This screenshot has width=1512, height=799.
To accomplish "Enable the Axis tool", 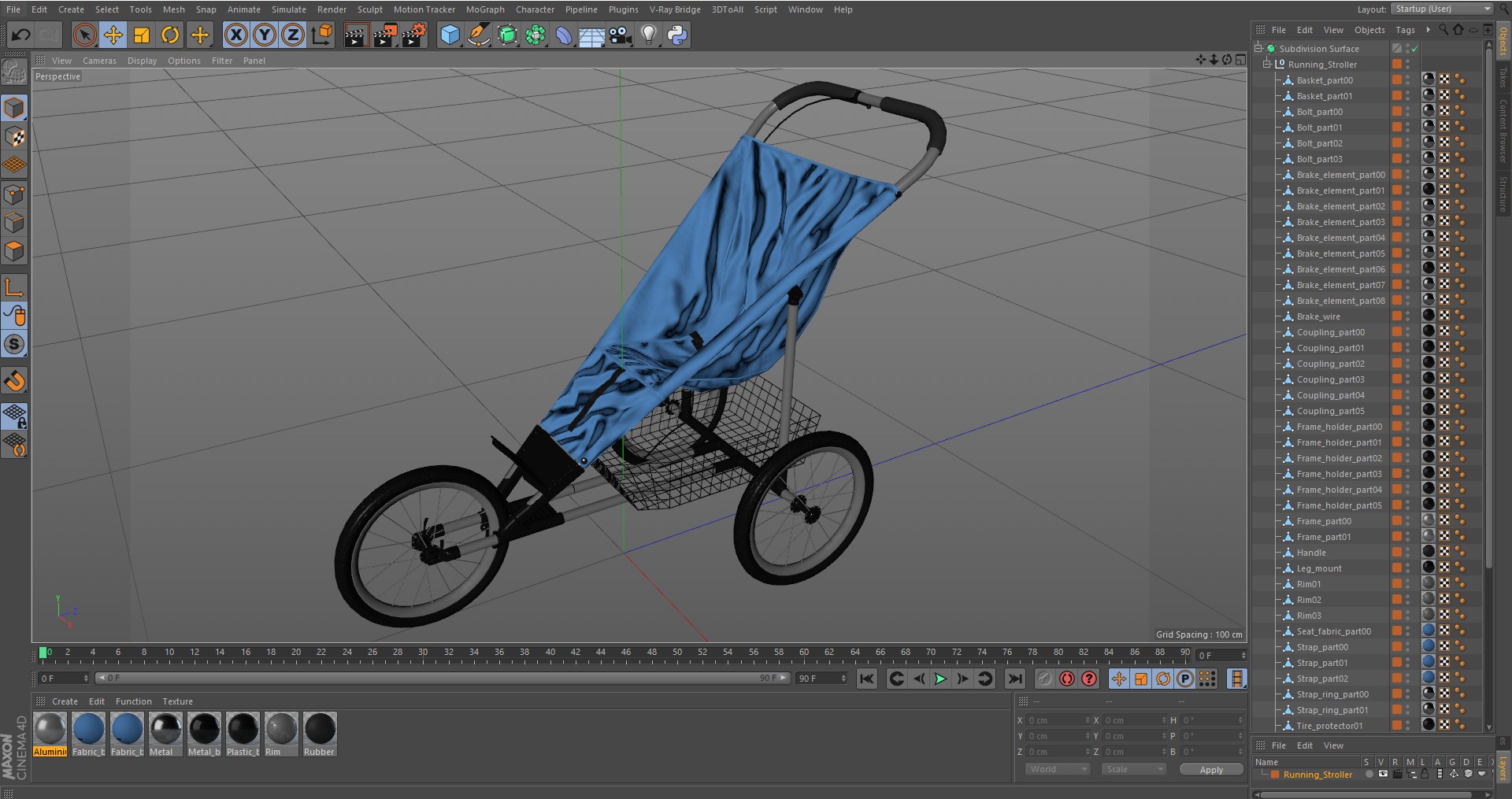I will click(x=14, y=287).
